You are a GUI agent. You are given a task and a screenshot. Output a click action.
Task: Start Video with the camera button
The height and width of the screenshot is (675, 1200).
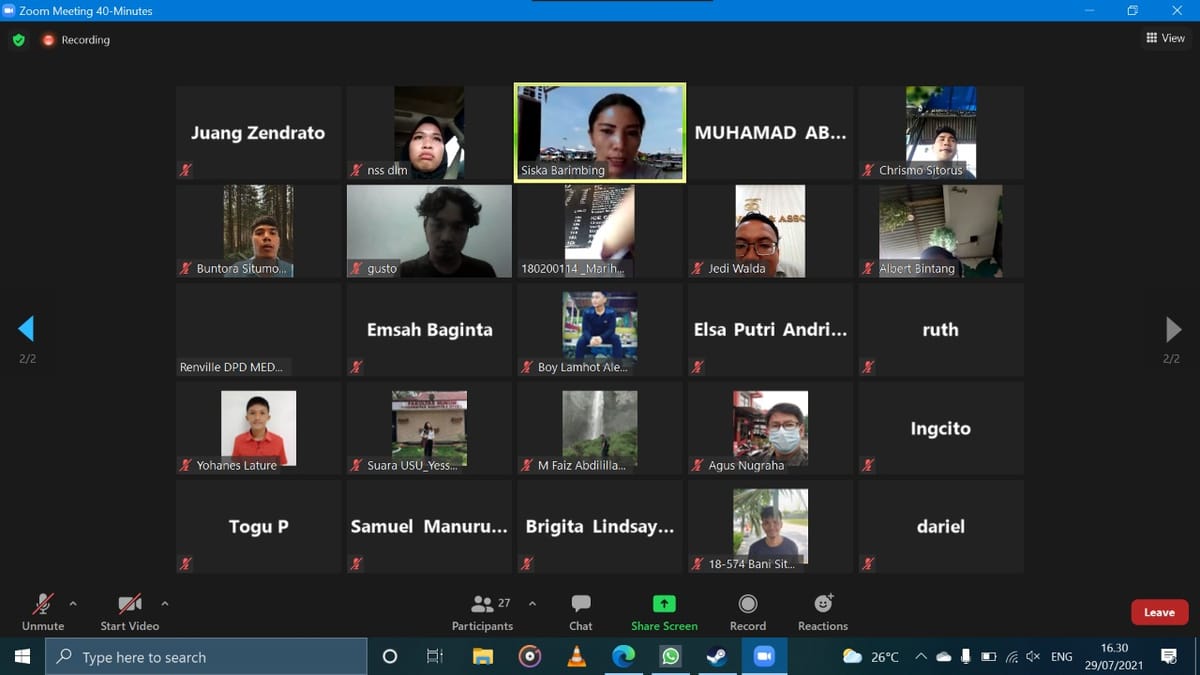point(129,611)
